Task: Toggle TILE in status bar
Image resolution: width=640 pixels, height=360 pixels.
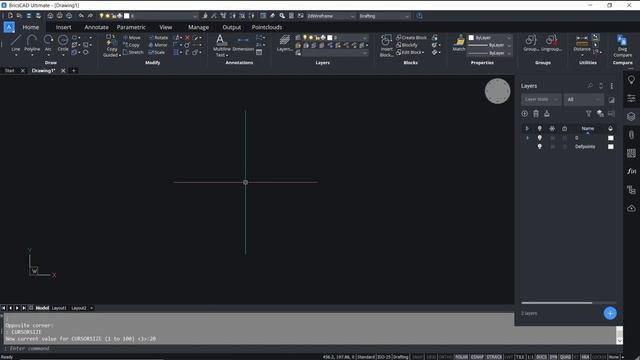Action: 520,357
